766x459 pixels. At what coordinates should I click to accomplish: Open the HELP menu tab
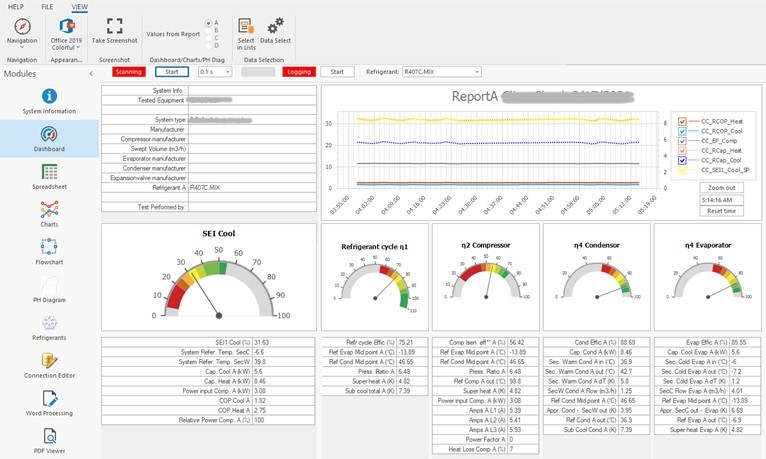pos(16,7)
